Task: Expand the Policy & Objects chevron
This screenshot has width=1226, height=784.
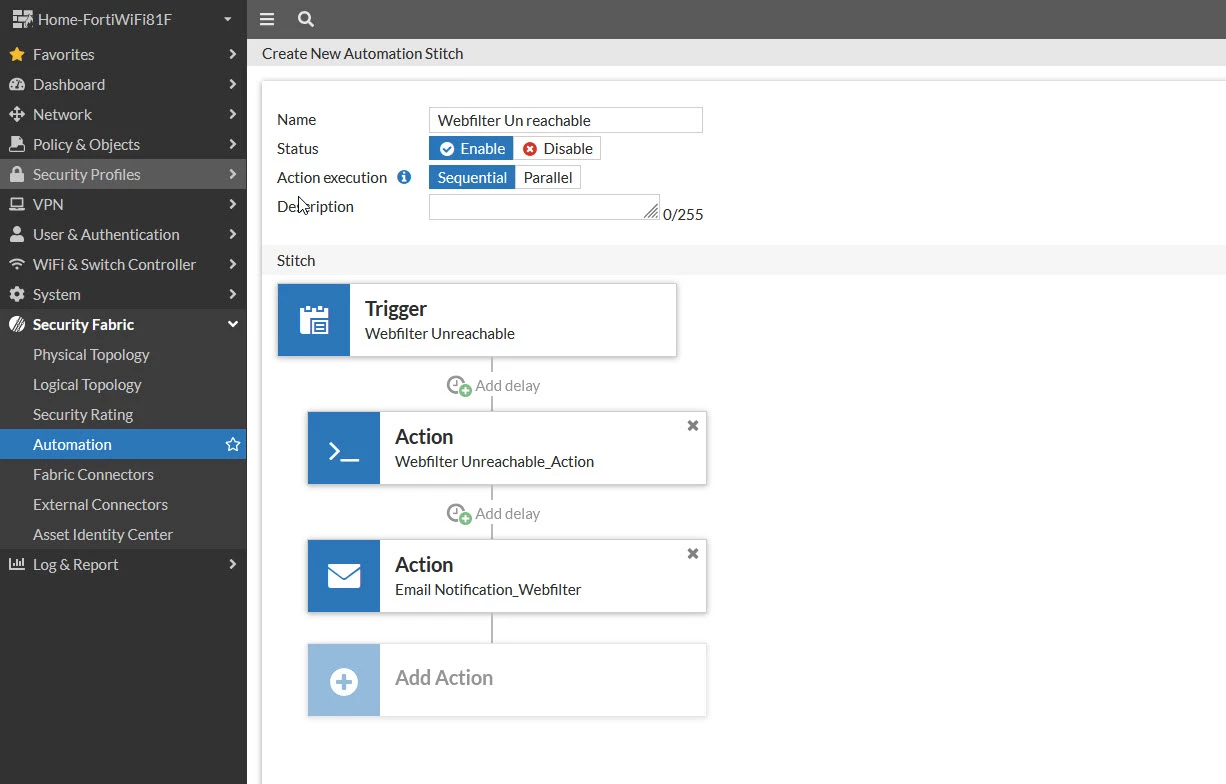Action: [x=232, y=144]
